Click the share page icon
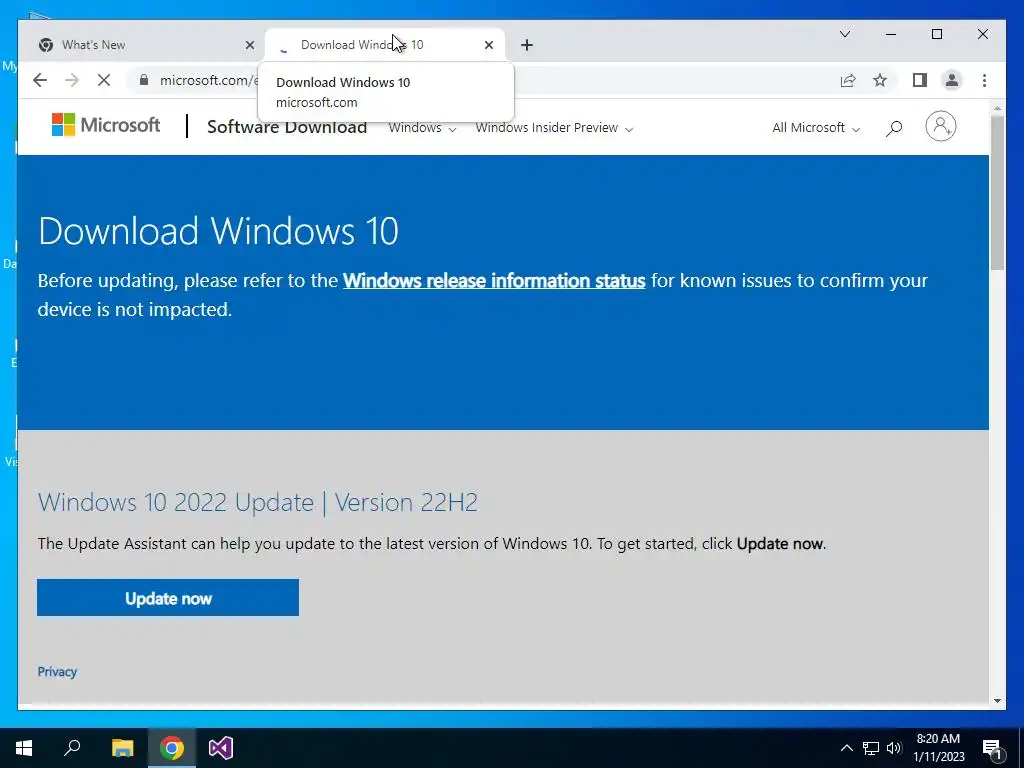The image size is (1024, 768). tap(848, 80)
